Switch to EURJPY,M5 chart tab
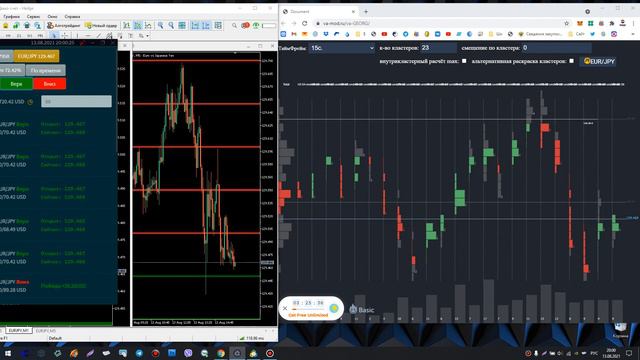 click(x=46, y=331)
